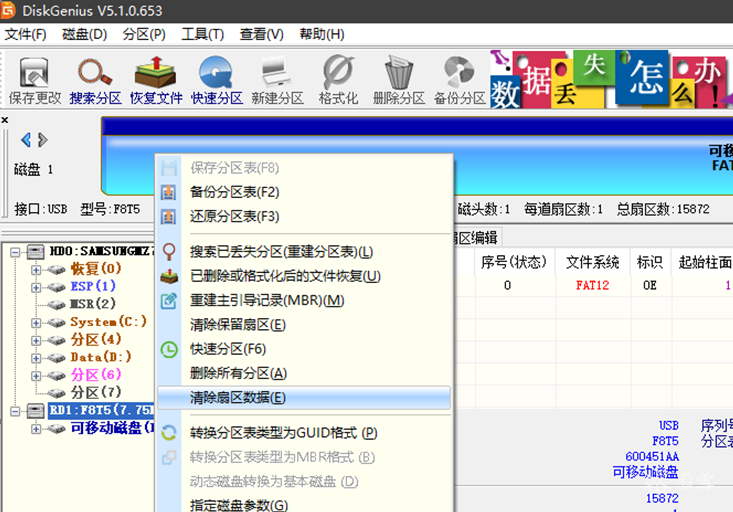Click the FAT12 cell in partition table

(x=592, y=285)
